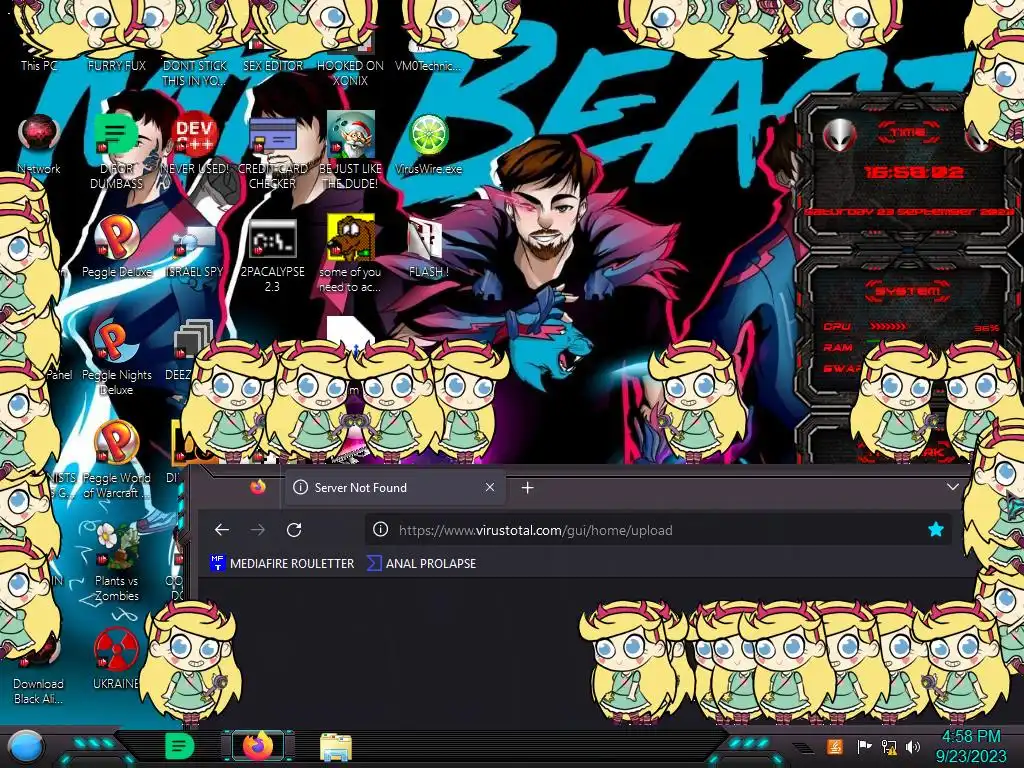Open the green document icon DI FOR DUMBASS
The image size is (1024, 768).
[x=116, y=152]
